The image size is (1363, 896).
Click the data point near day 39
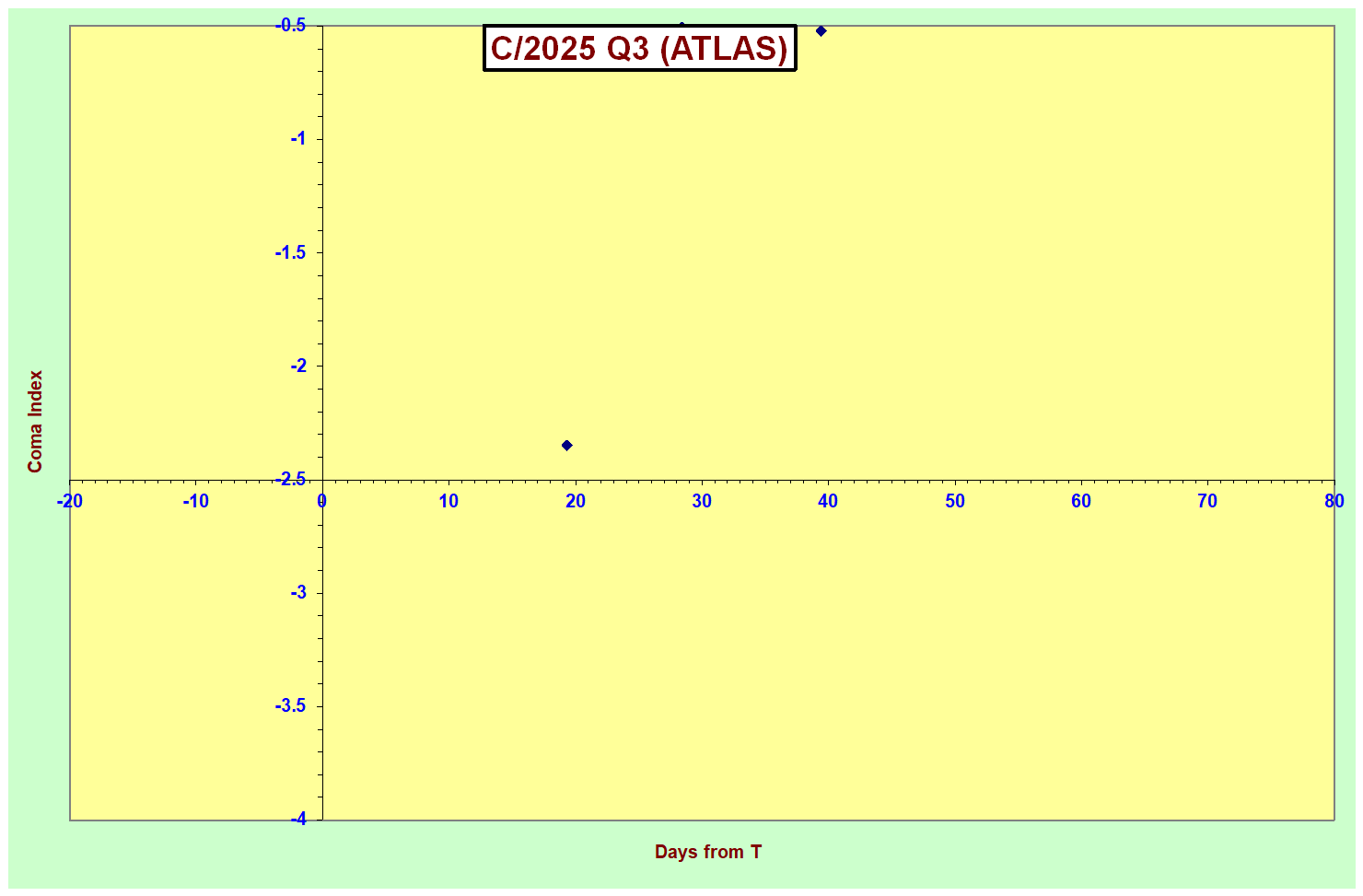tap(821, 31)
